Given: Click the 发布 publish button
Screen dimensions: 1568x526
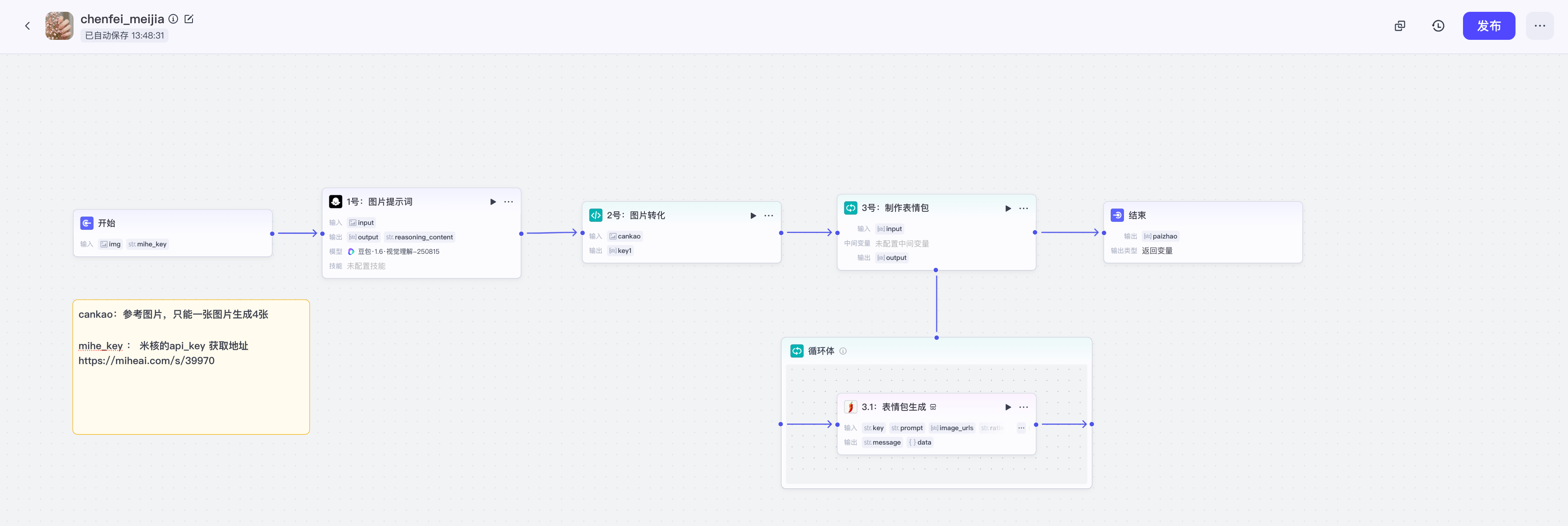Looking at the screenshot, I should coord(1488,25).
